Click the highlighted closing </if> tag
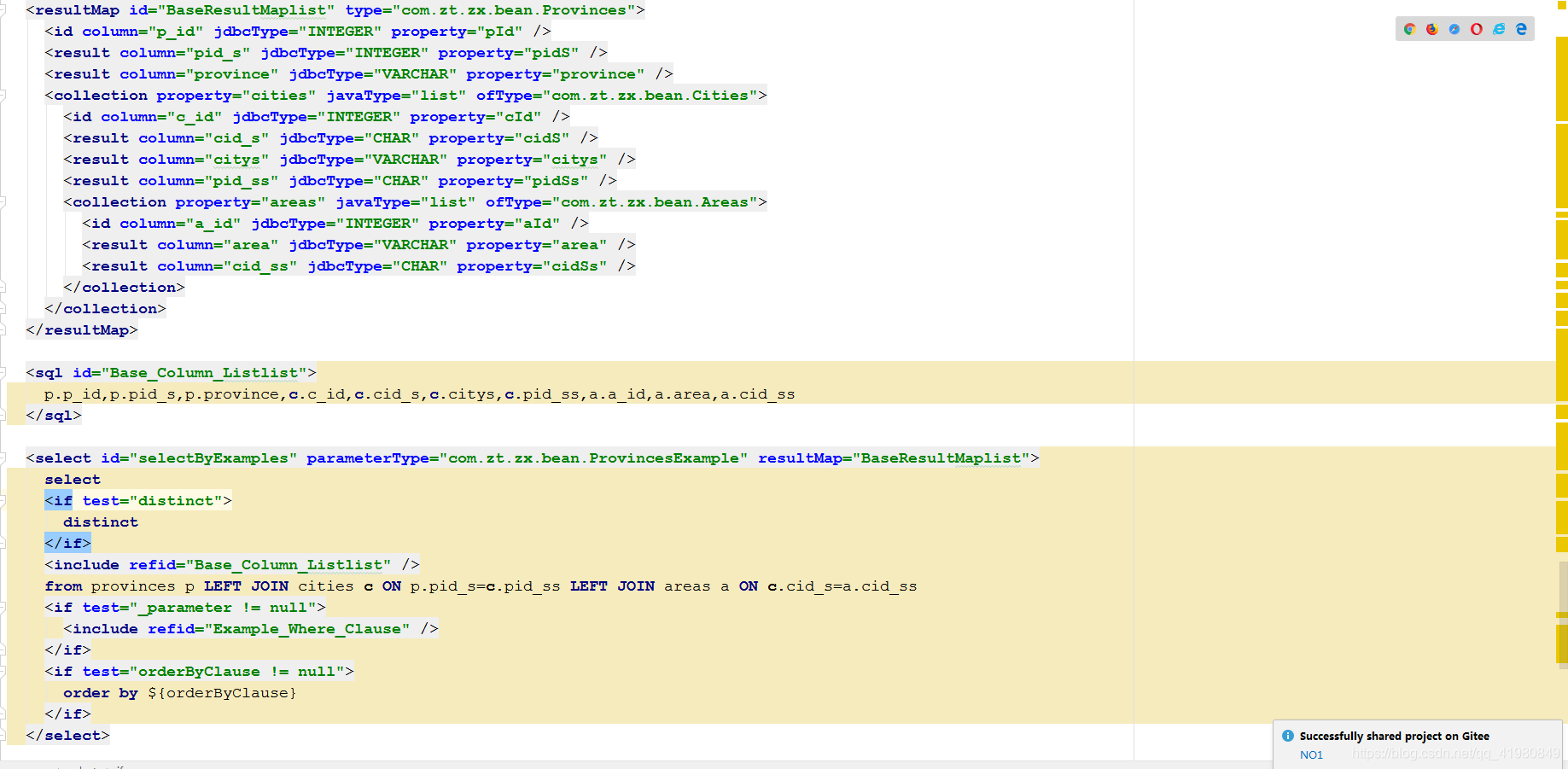This screenshot has height=769, width=1568. pos(67,544)
